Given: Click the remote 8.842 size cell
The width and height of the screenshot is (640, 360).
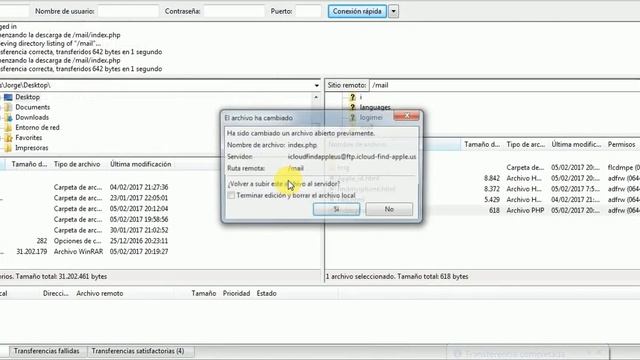Looking at the screenshot, I should pyautogui.click(x=492, y=178).
